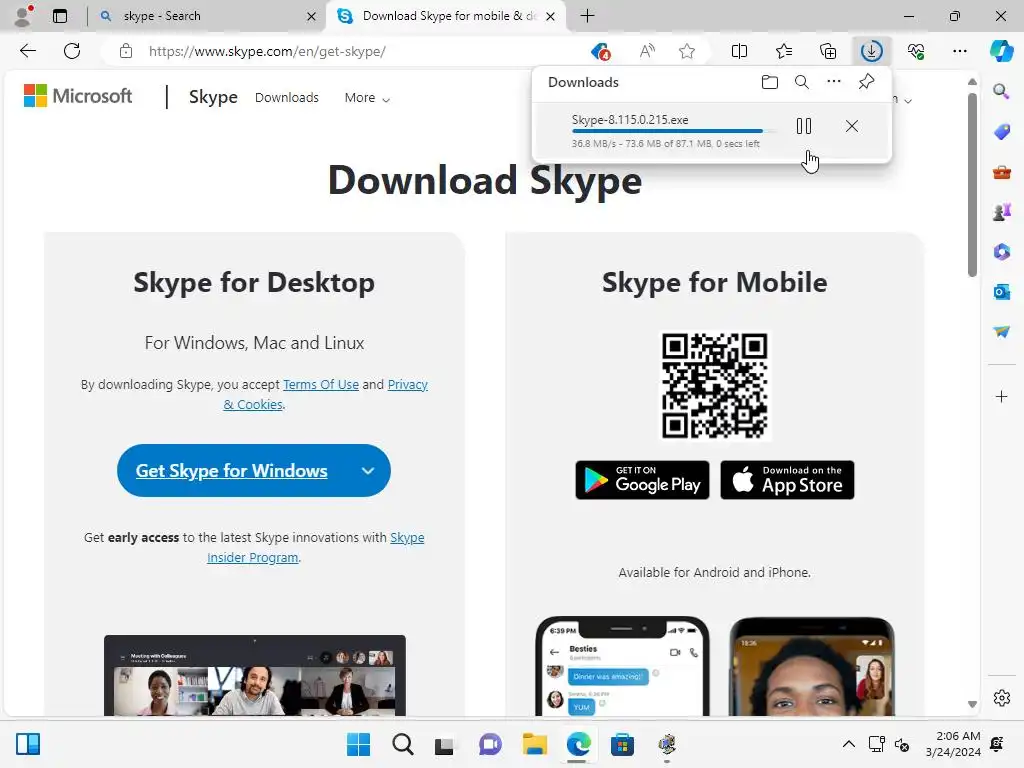Show hidden system tray icons
The height and width of the screenshot is (768, 1024).
coord(848,744)
